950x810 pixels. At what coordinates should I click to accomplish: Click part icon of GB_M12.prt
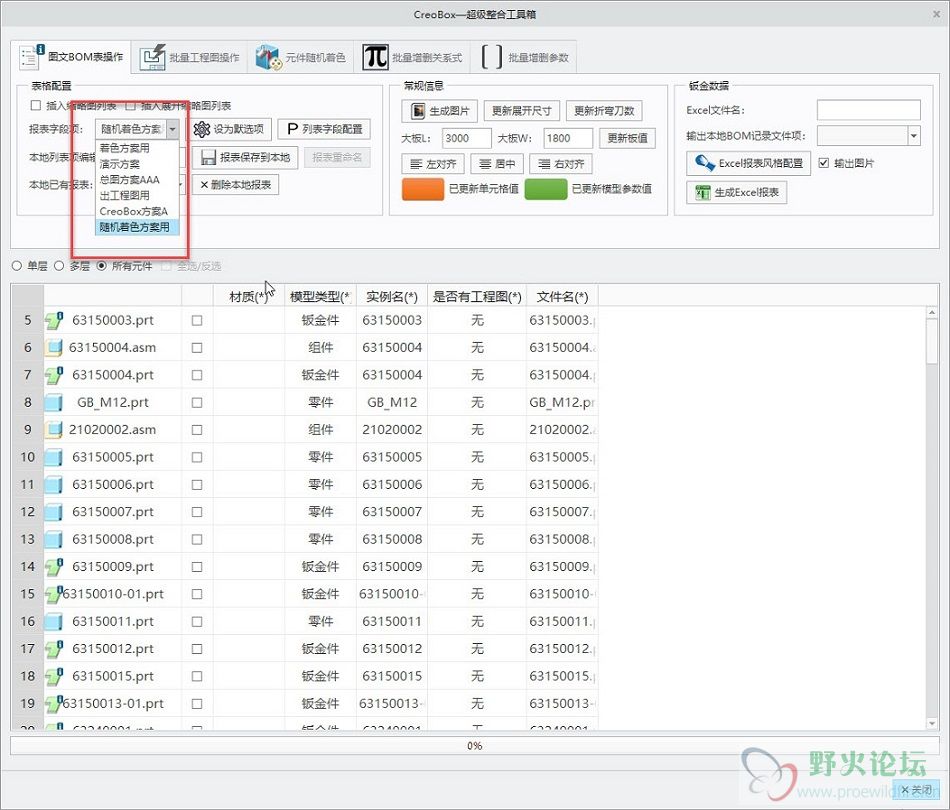[54, 402]
